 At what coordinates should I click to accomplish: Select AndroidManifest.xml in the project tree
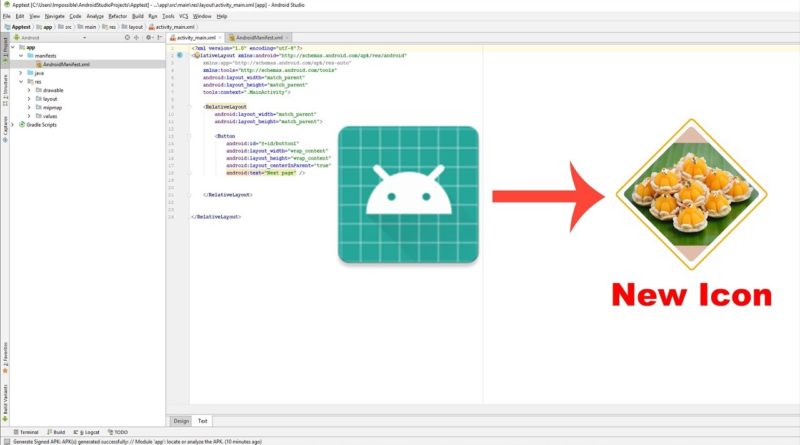pos(87,65)
